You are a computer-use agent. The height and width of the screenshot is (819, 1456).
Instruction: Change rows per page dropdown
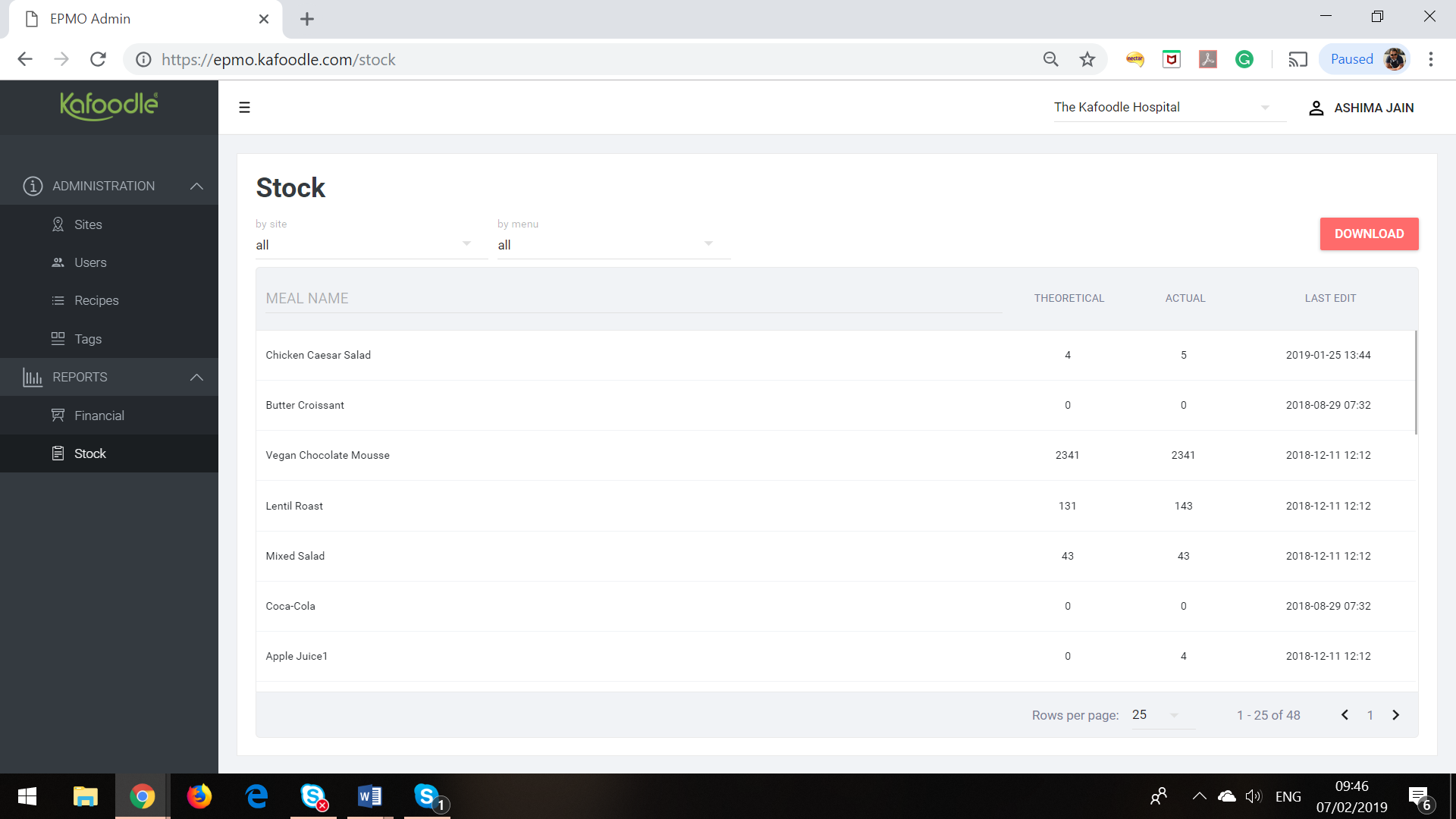tap(1163, 715)
